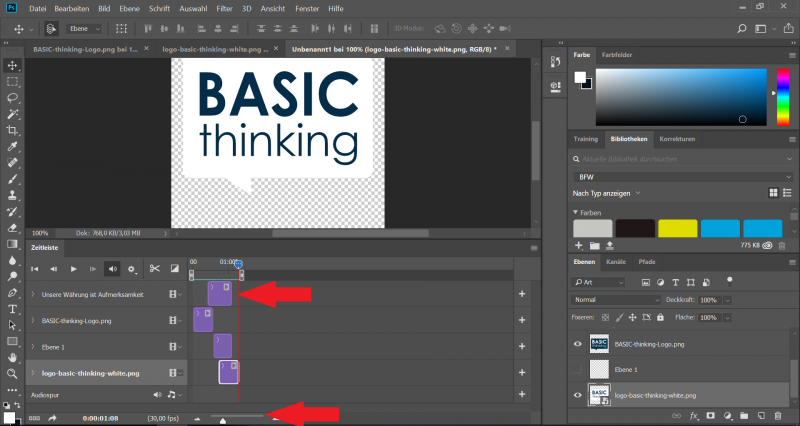Toggle auto-select checkbox in options bar
Screen dimensions: 800x426
click(51, 29)
